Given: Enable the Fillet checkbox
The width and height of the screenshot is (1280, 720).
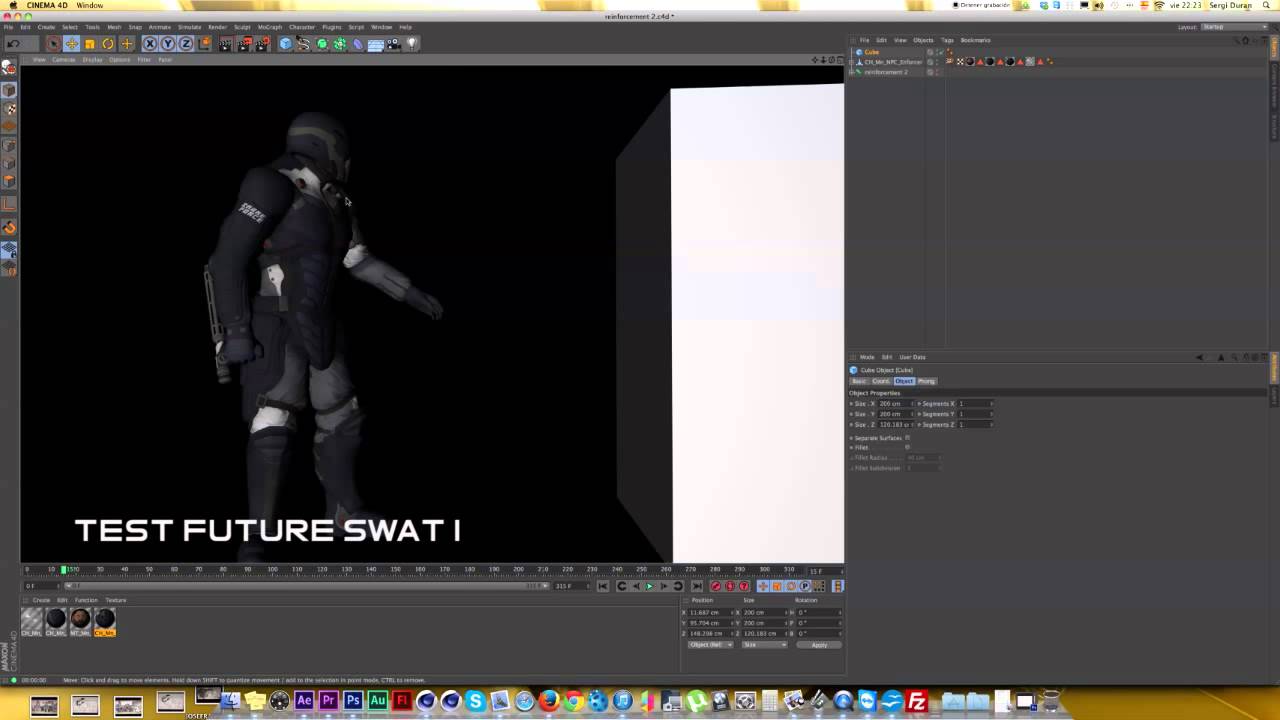Looking at the screenshot, I should coord(907,448).
